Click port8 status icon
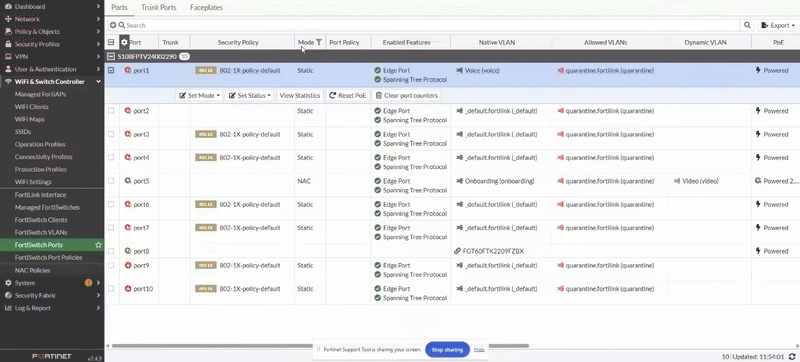The width and height of the screenshot is (800, 362). [128, 251]
